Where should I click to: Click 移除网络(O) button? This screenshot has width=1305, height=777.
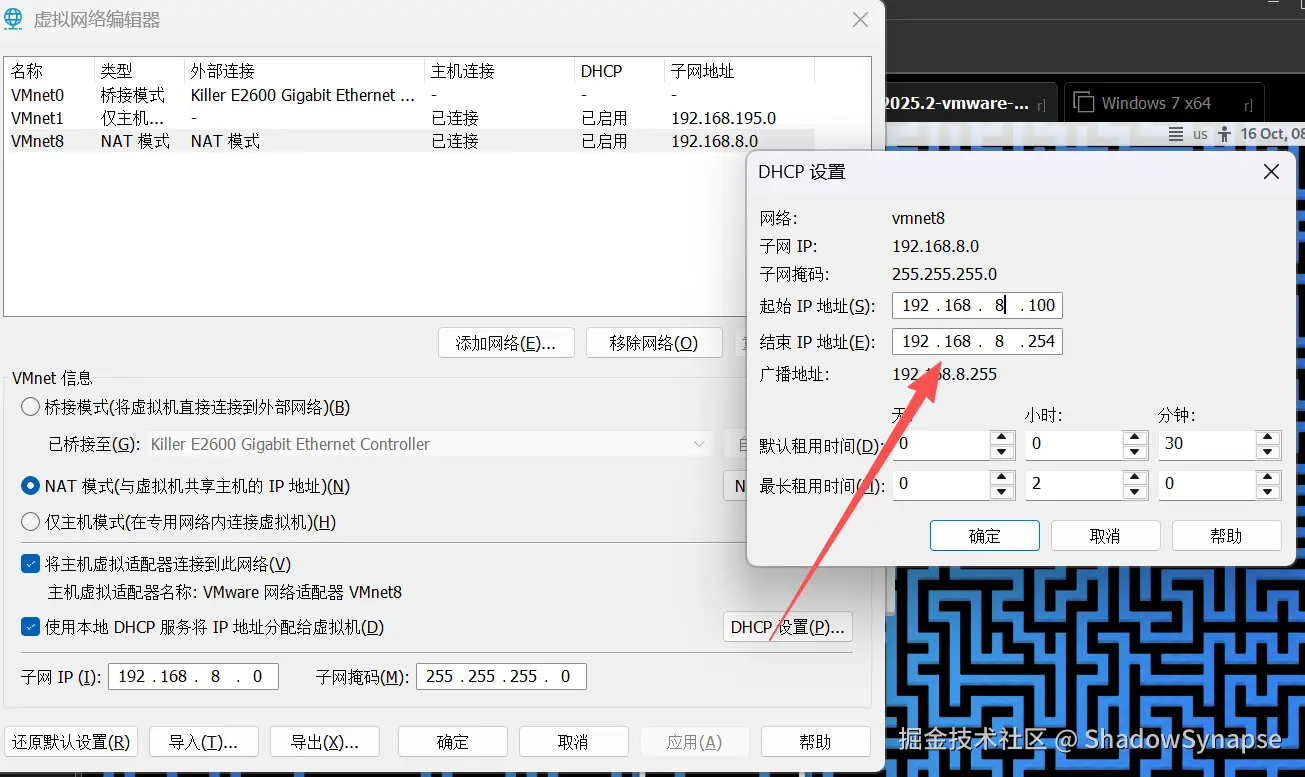coord(654,343)
